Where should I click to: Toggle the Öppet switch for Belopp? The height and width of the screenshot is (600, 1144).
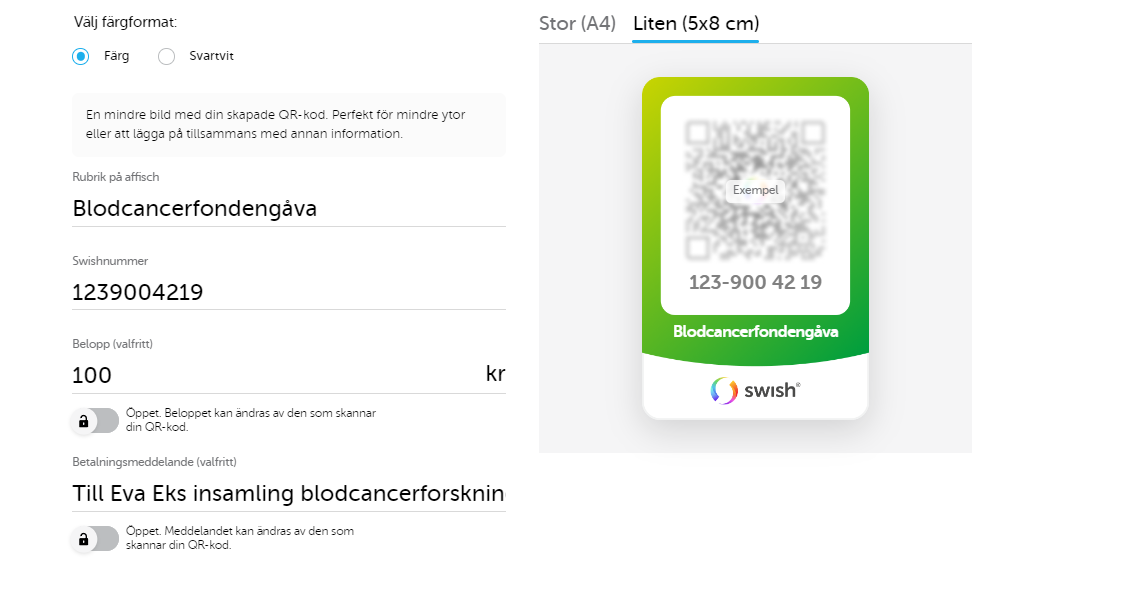pyautogui.click(x=97, y=421)
